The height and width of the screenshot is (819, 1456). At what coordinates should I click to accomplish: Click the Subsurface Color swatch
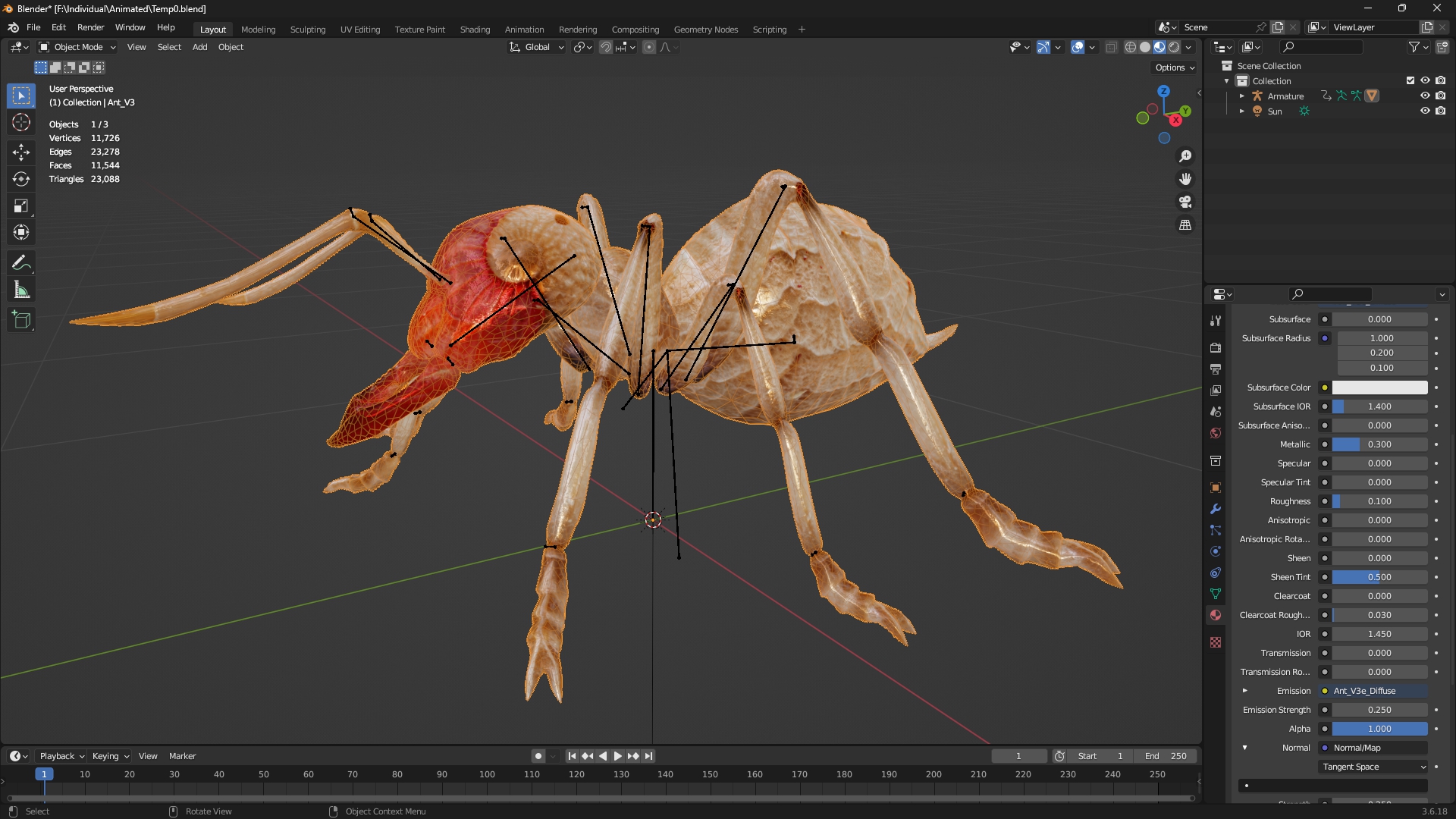[x=1379, y=388]
